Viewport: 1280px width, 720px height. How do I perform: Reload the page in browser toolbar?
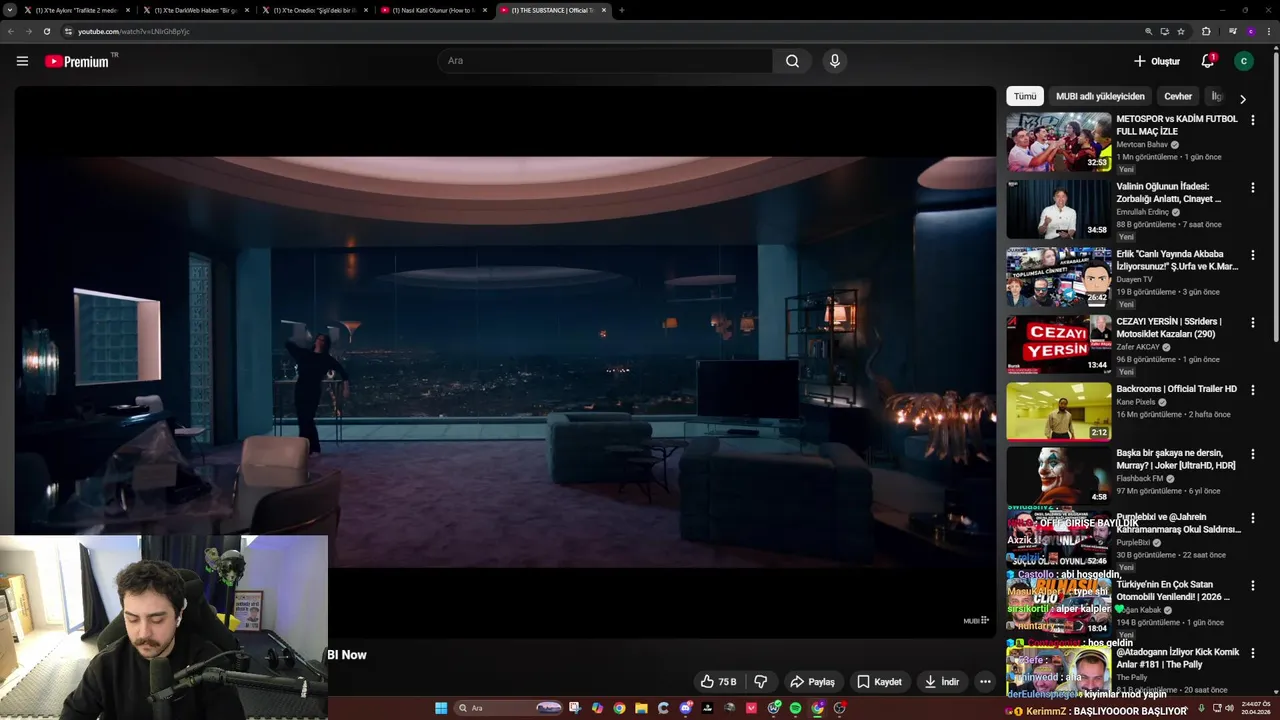point(46,31)
